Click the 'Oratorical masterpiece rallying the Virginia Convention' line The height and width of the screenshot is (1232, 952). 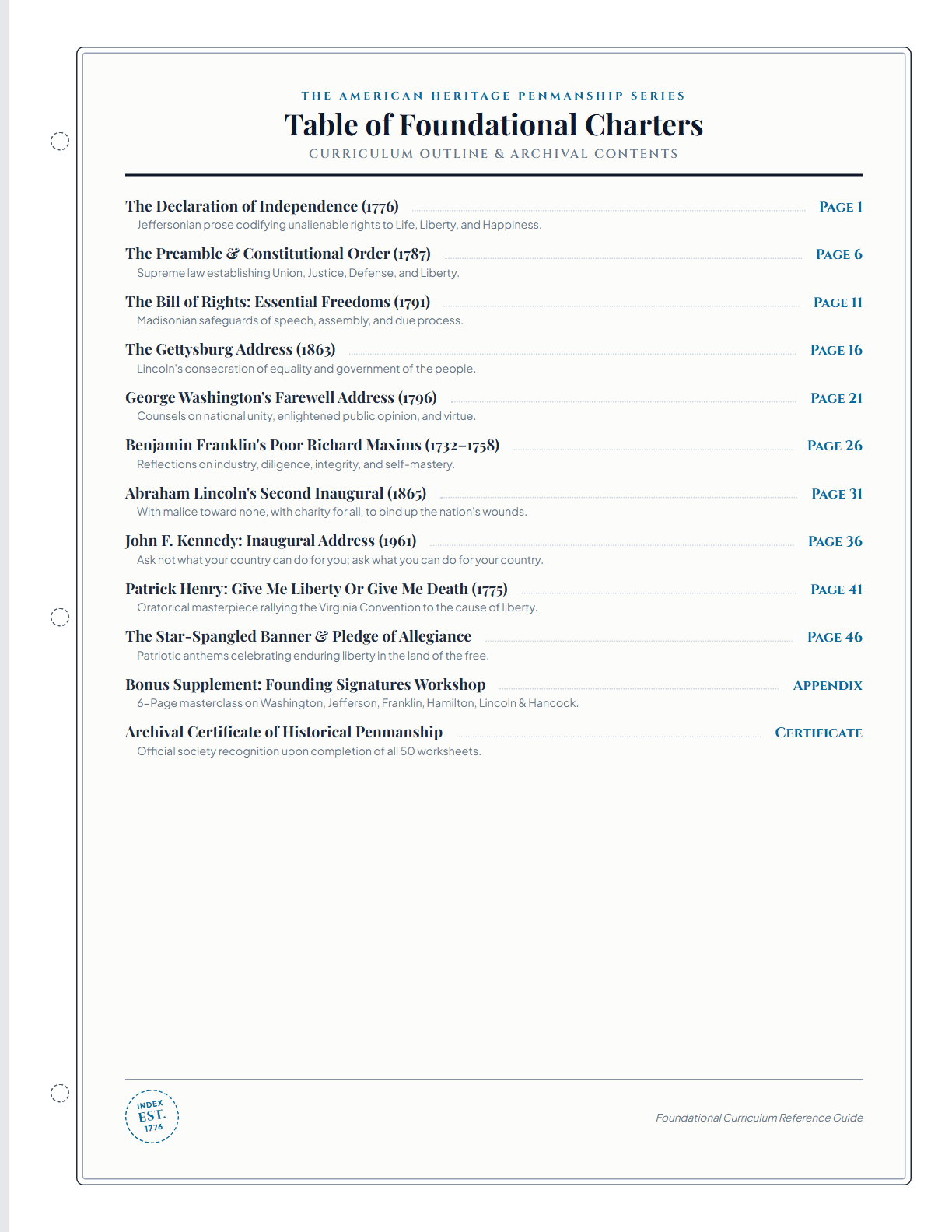pos(337,607)
